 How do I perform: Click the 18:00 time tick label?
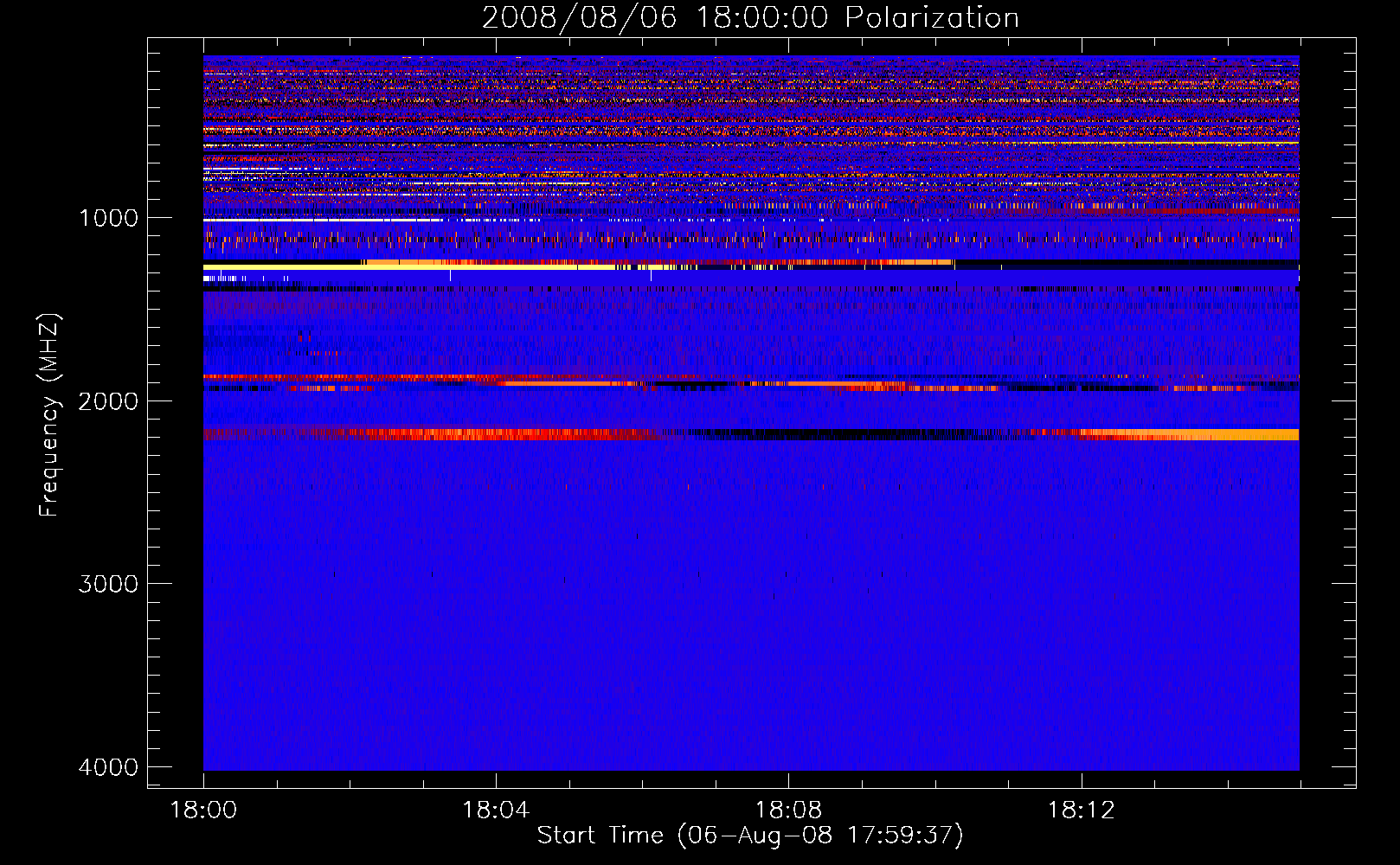203,811
